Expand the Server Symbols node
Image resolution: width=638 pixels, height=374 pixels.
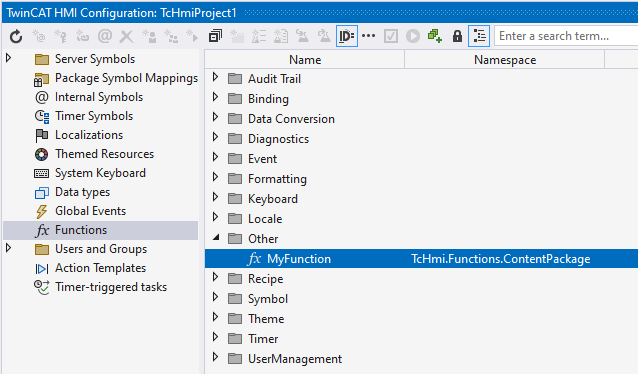coord(9,58)
